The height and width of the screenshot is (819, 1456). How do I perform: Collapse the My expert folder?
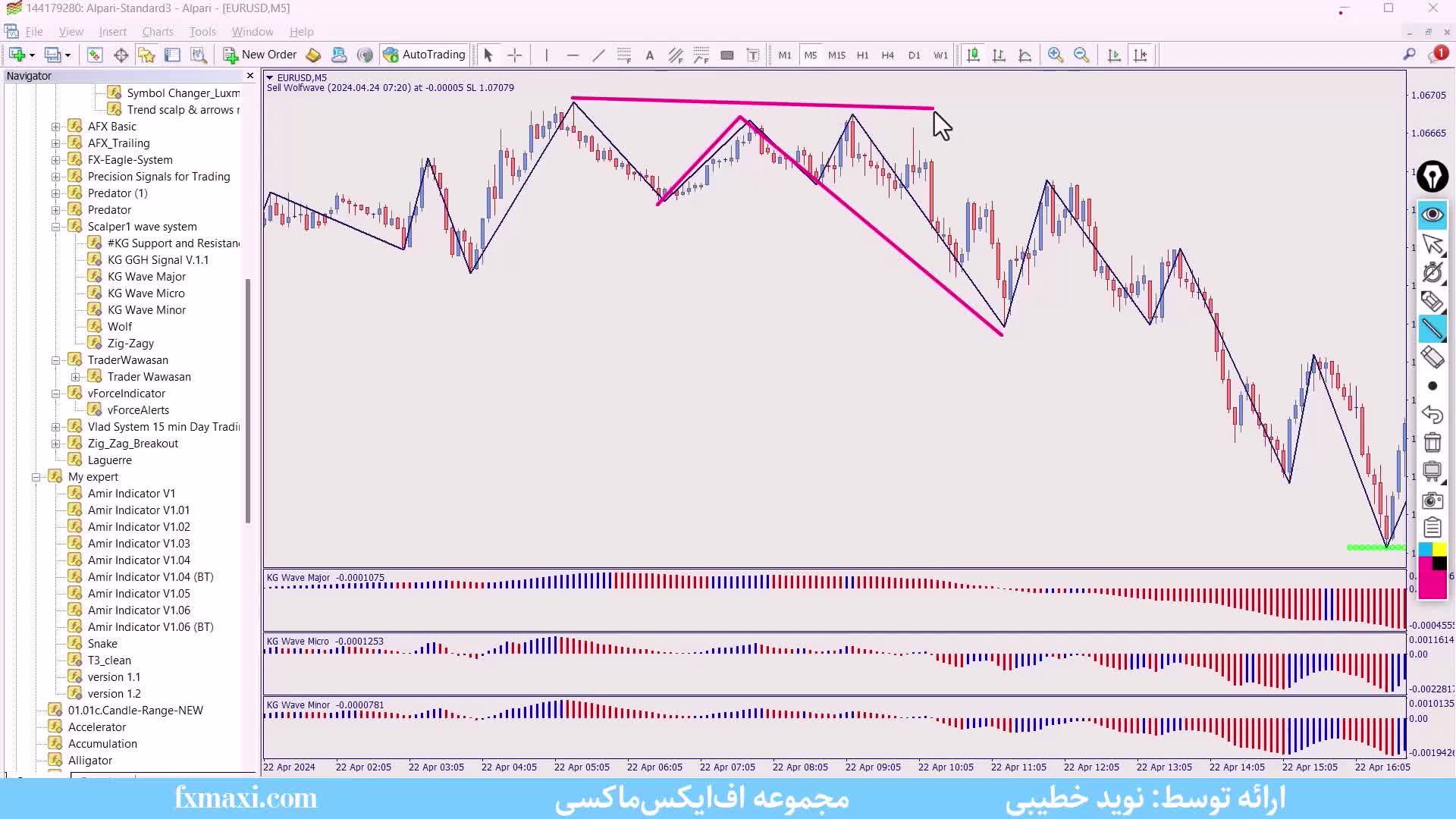[x=36, y=477]
